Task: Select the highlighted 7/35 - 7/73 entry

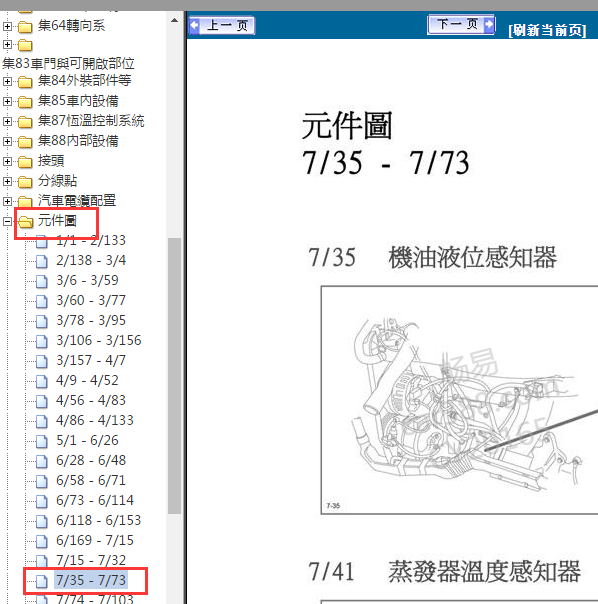Action: point(91,581)
